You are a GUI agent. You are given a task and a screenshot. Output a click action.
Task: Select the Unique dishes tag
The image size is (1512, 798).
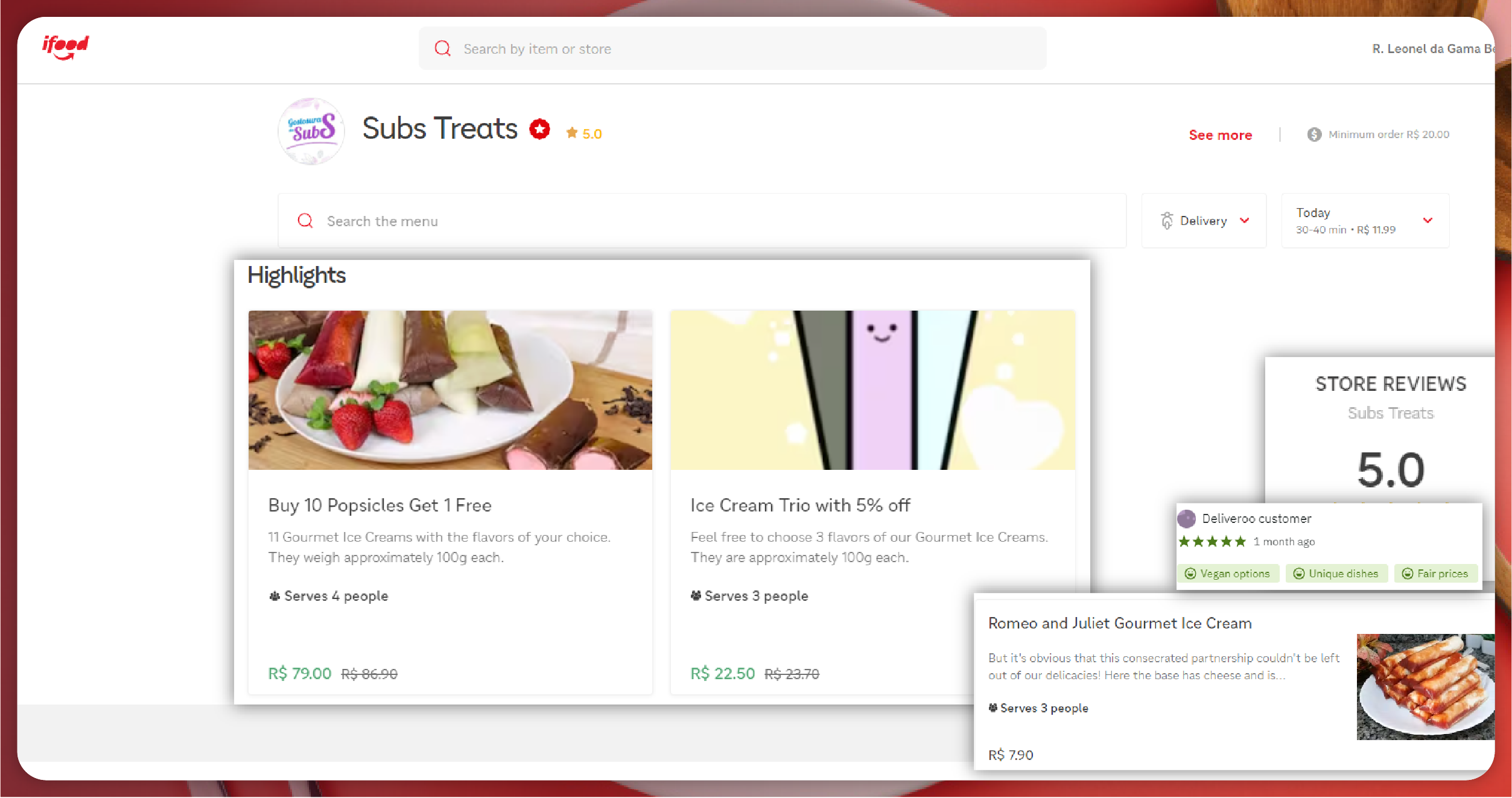(1336, 574)
